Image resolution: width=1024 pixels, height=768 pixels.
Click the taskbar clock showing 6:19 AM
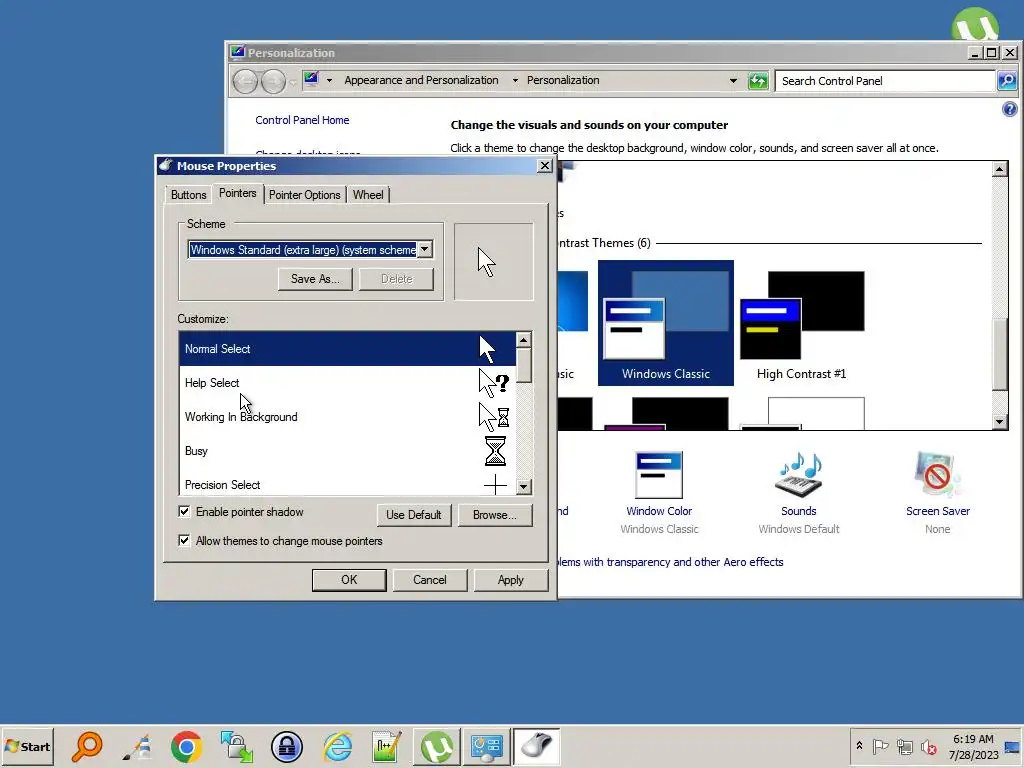[973, 746]
